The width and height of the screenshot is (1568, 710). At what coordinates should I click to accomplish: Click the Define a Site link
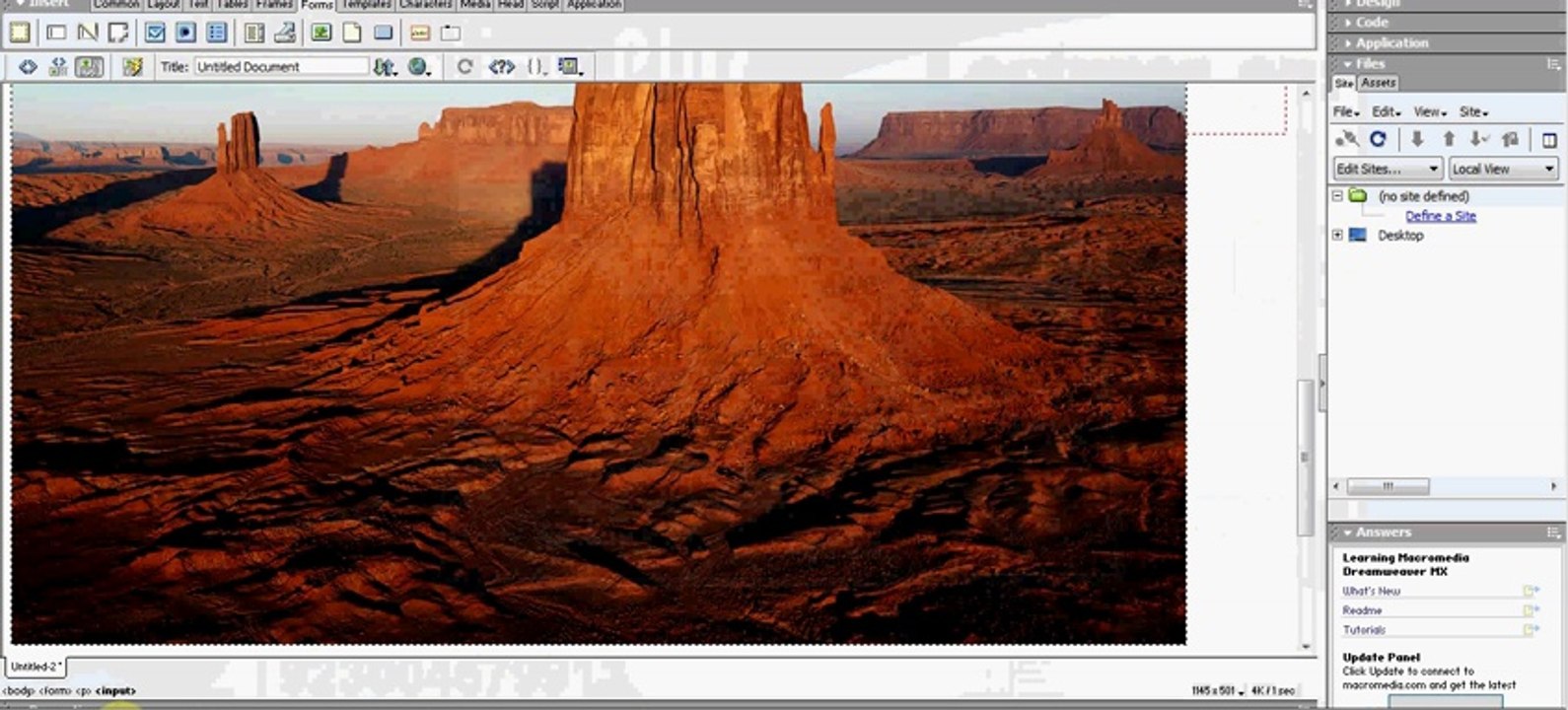click(x=1441, y=216)
